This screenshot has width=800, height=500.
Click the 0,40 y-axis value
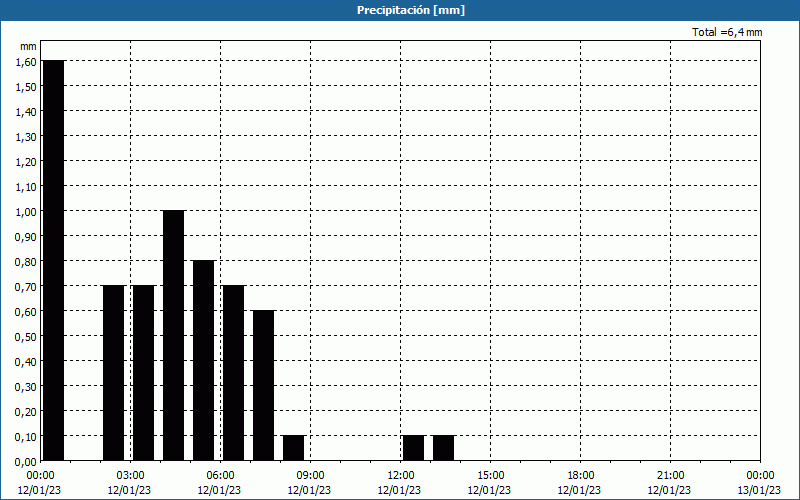[27, 361]
